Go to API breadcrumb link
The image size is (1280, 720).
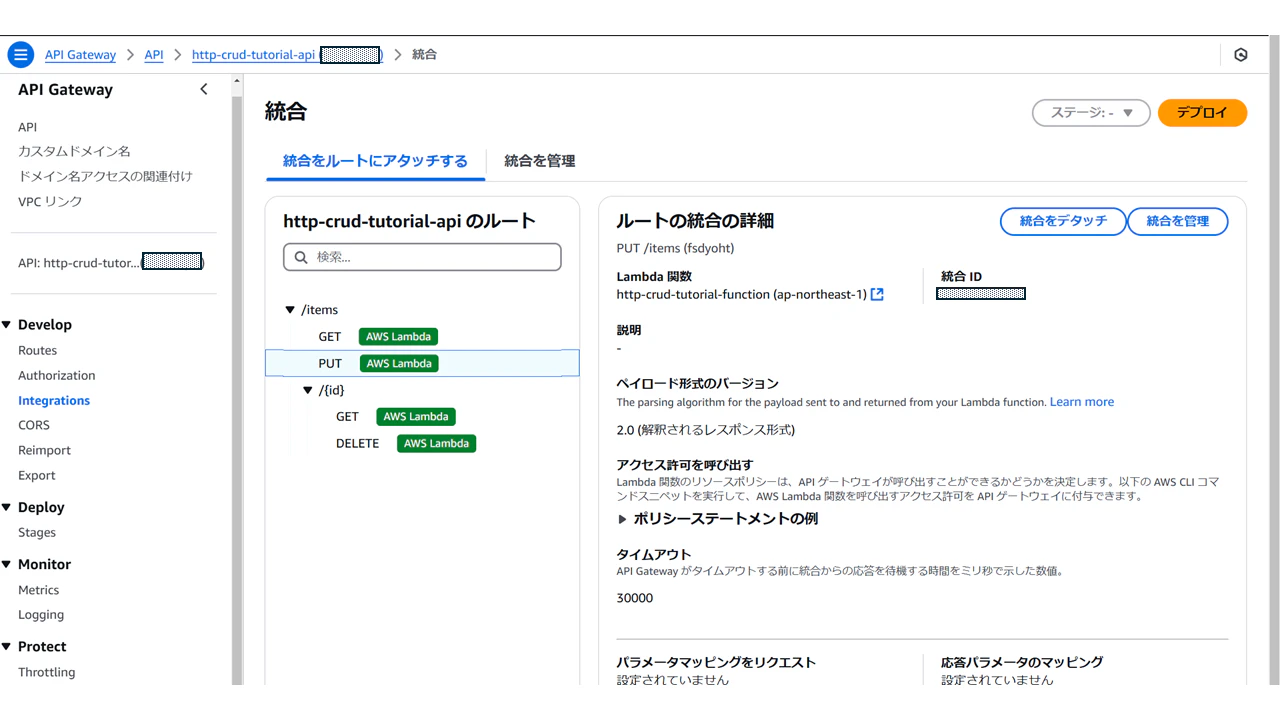154,55
